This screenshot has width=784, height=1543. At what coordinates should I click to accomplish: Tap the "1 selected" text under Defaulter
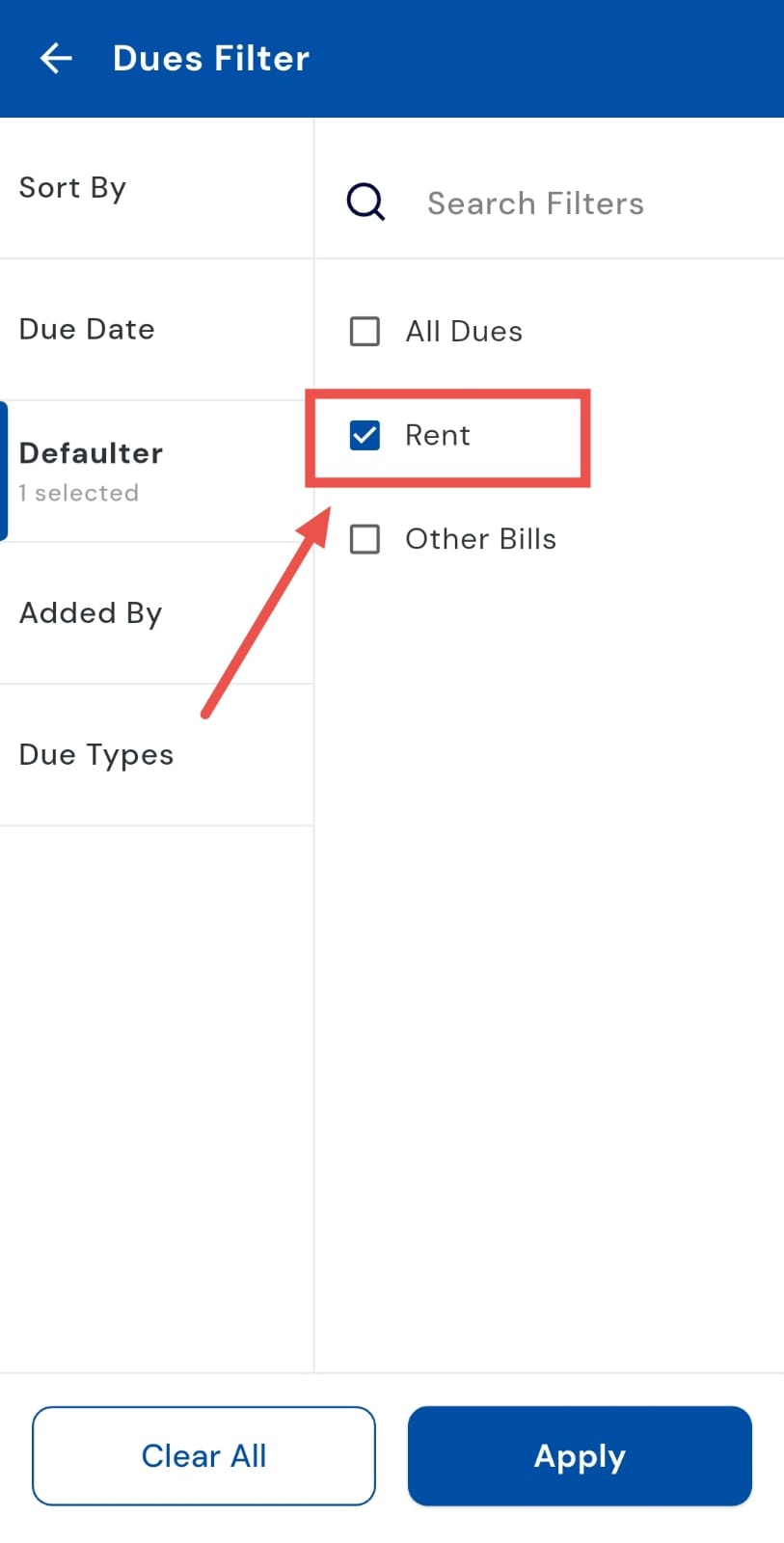(79, 493)
